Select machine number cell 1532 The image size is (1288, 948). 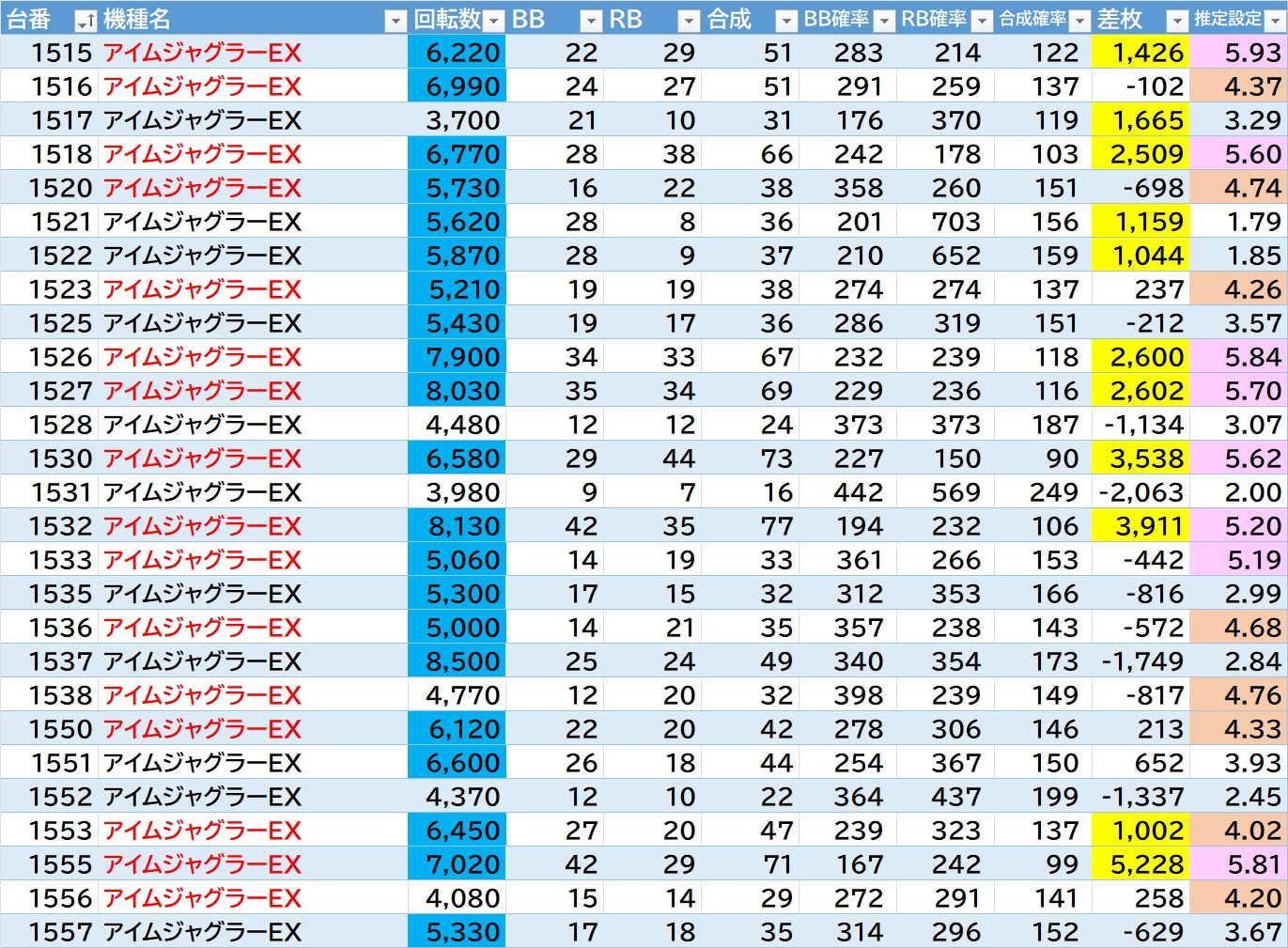pyautogui.click(x=49, y=526)
